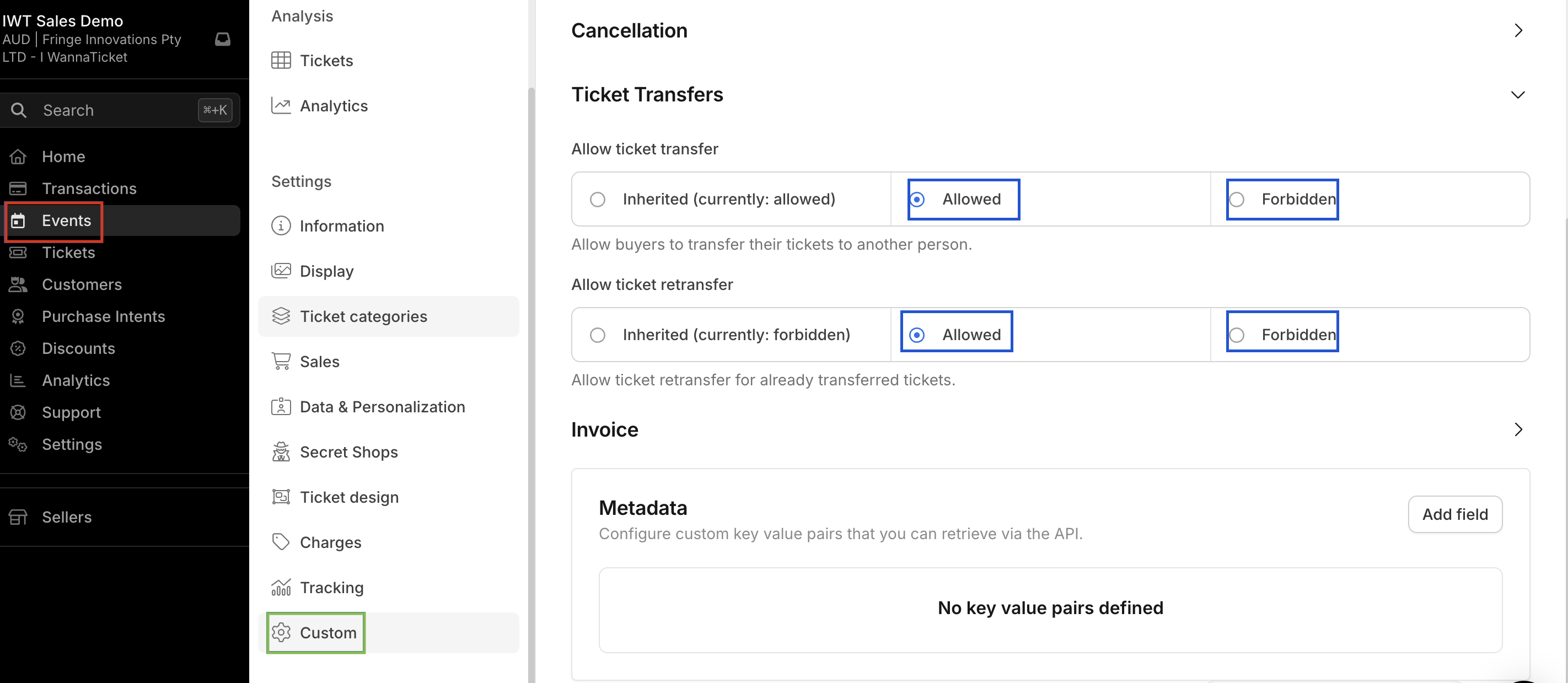Expand the Cancellation section chevron

tap(1518, 30)
